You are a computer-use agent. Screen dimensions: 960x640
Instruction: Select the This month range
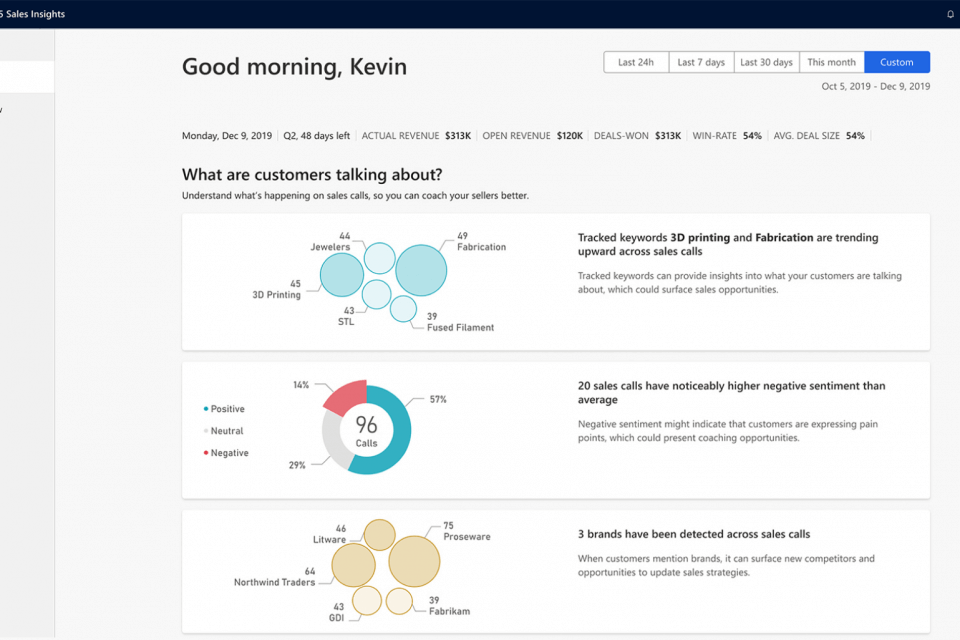pyautogui.click(x=832, y=62)
